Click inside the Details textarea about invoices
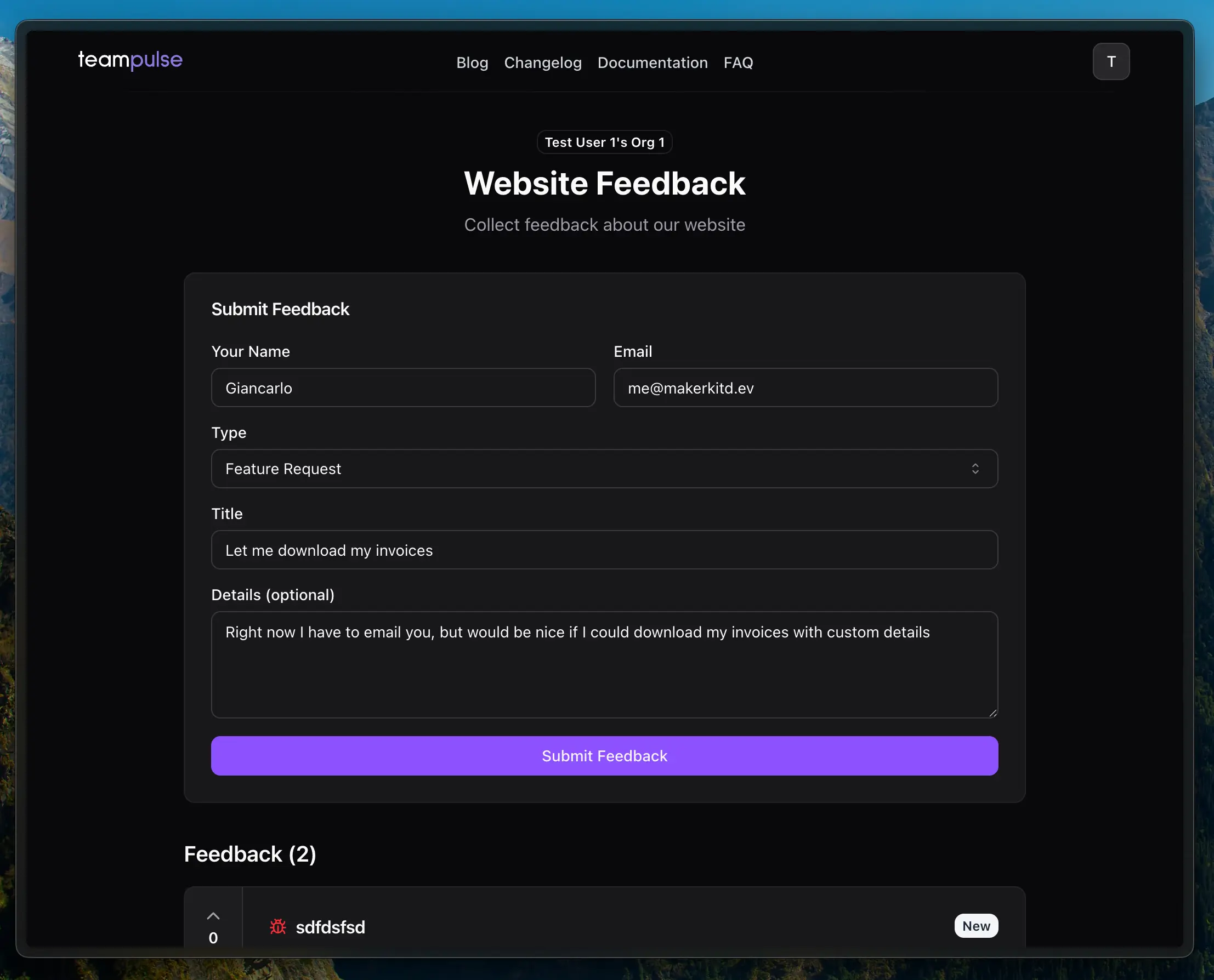The height and width of the screenshot is (980, 1214). click(x=604, y=664)
